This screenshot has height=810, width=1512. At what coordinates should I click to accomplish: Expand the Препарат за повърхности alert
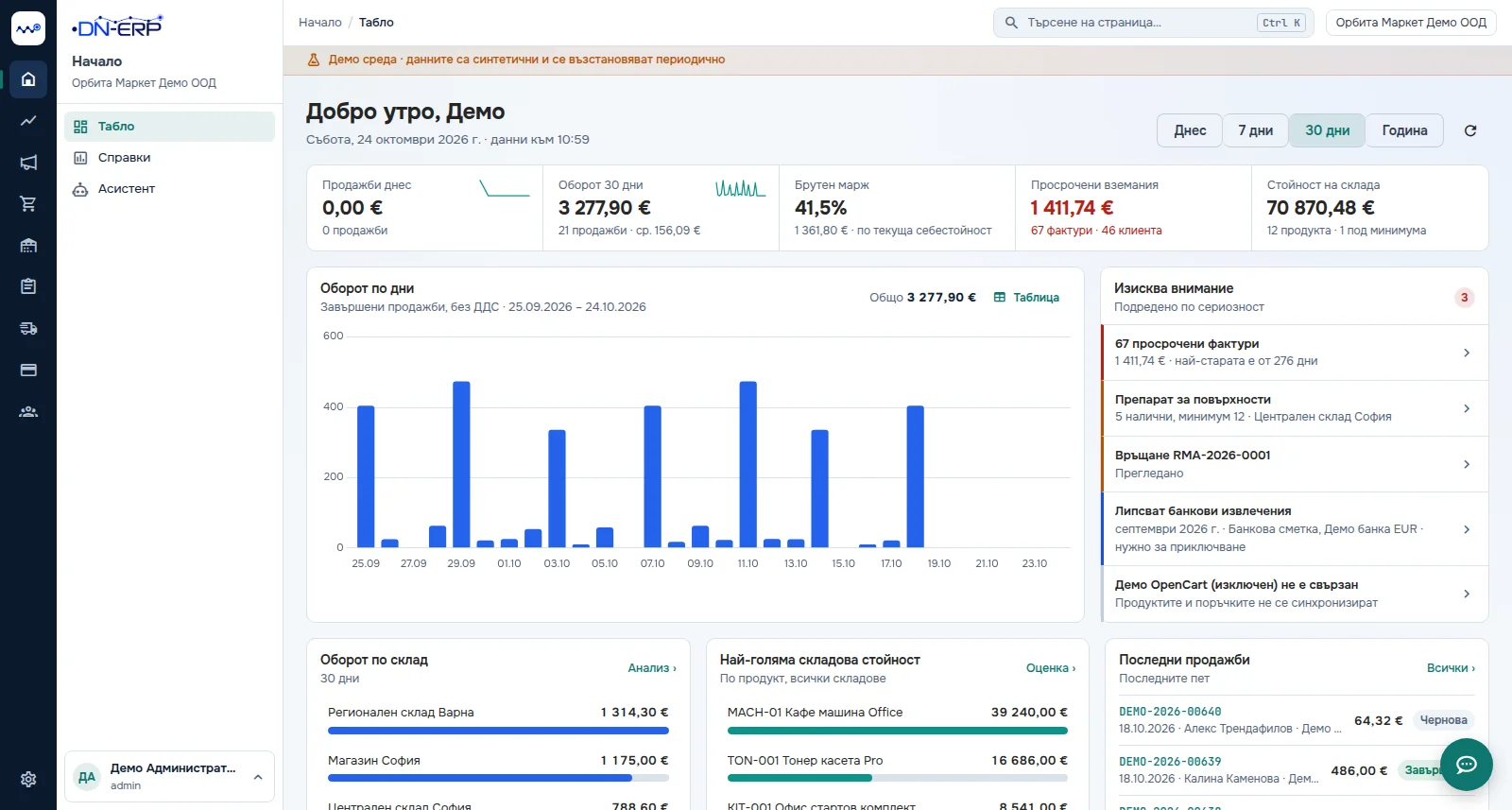tap(1295, 408)
